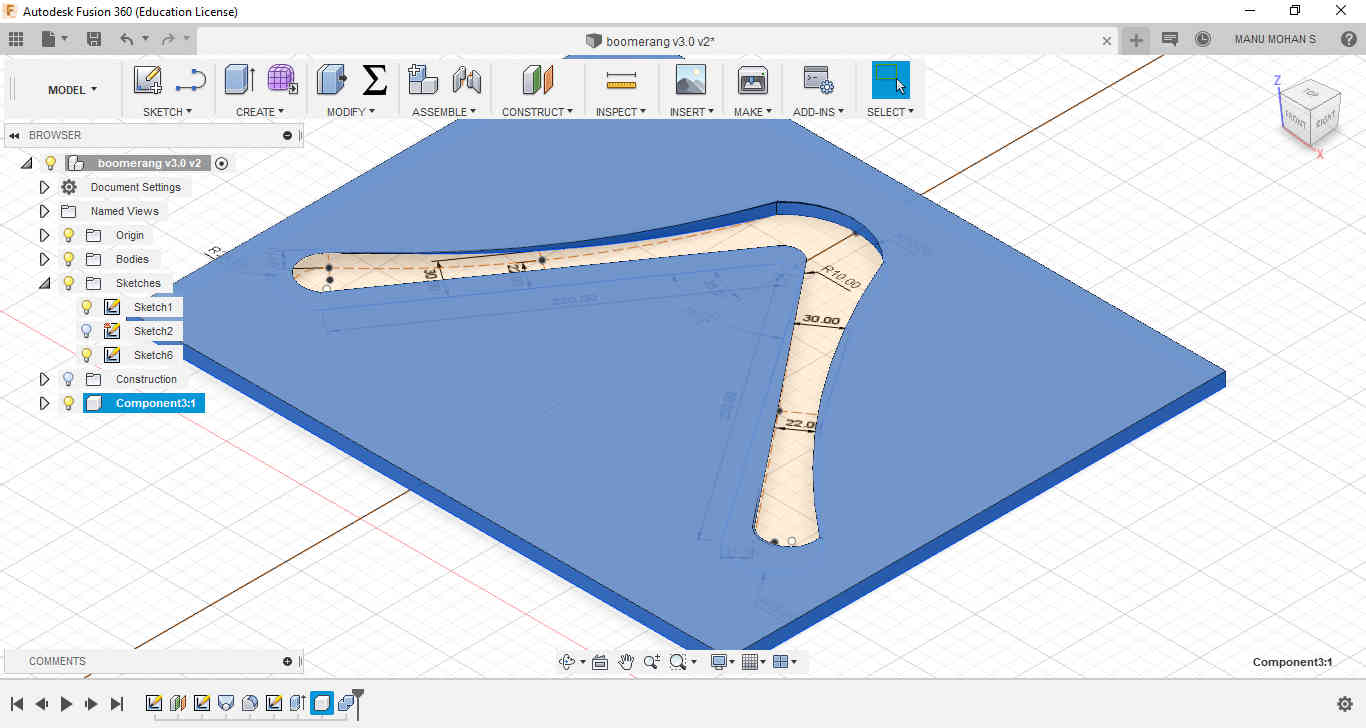Viewport: 1366px width, 728px height.
Task: Open the CREATE menu
Action: pyautogui.click(x=260, y=112)
